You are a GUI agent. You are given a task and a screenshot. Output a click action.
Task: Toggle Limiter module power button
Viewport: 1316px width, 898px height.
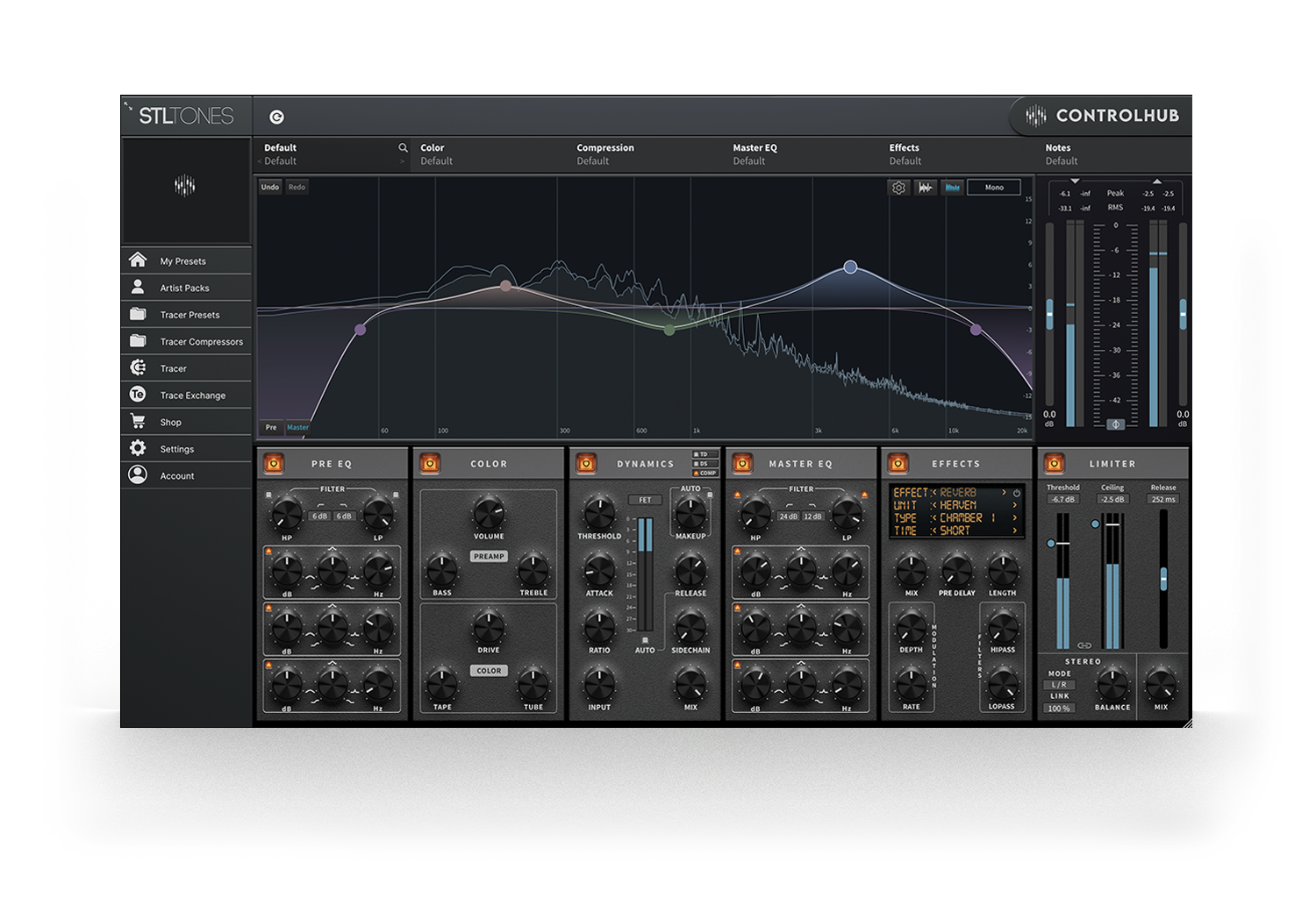[1055, 463]
